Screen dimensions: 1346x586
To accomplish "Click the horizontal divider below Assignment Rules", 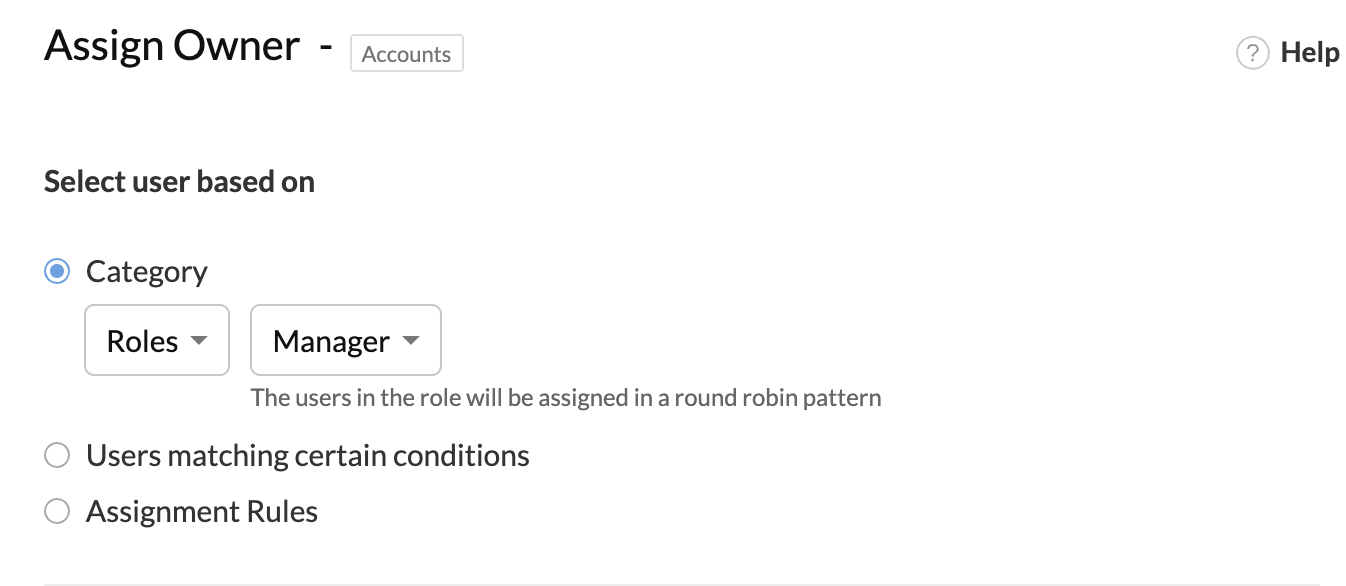I will pyautogui.click(x=682, y=584).
